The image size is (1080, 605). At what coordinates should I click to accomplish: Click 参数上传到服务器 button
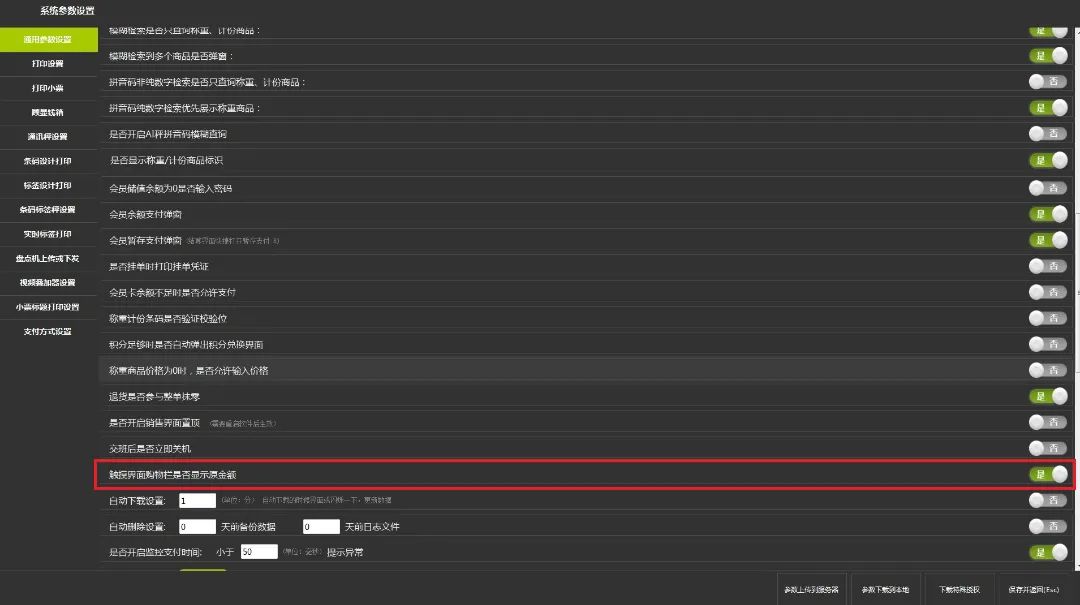[812, 589]
